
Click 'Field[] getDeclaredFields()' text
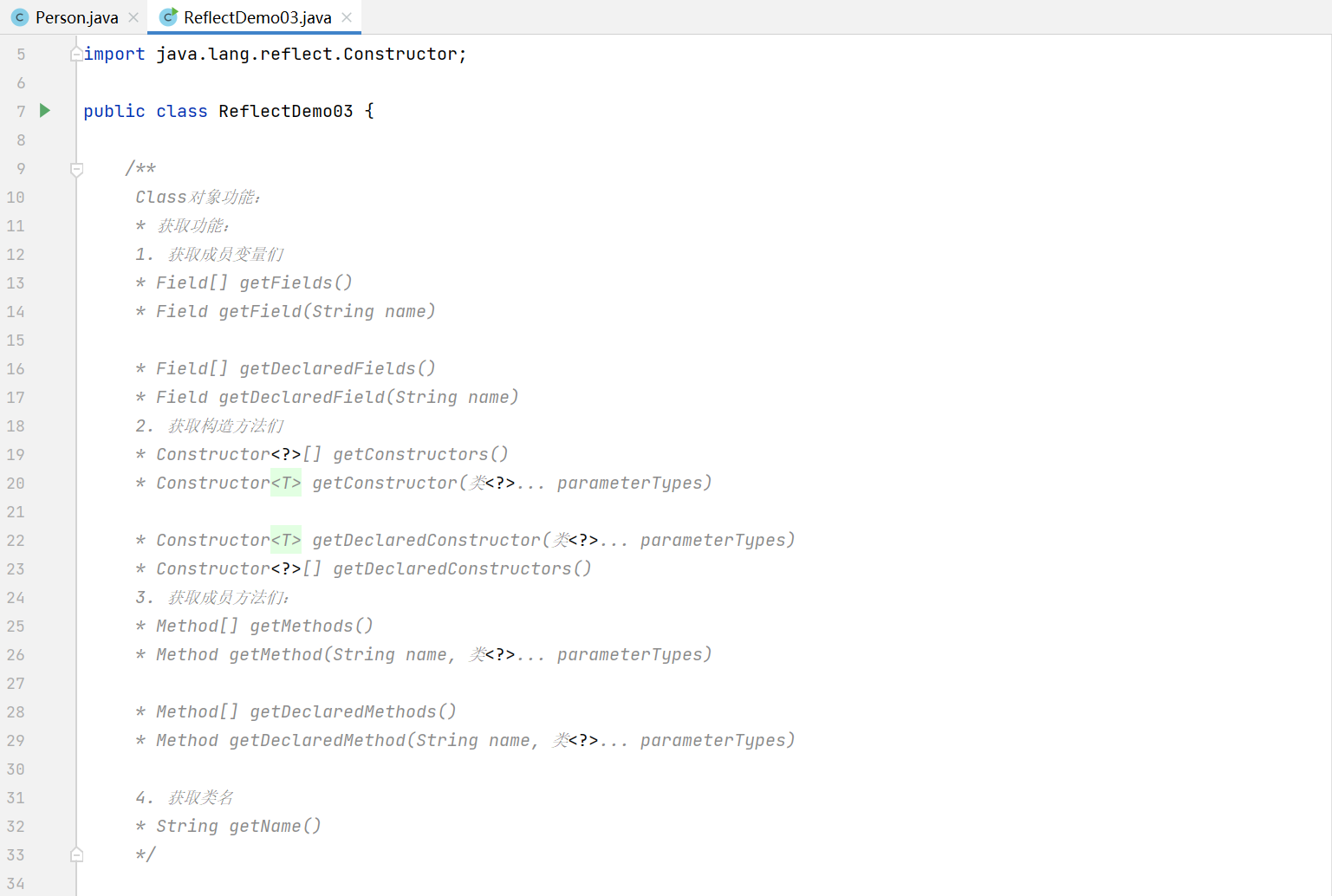[x=296, y=368]
